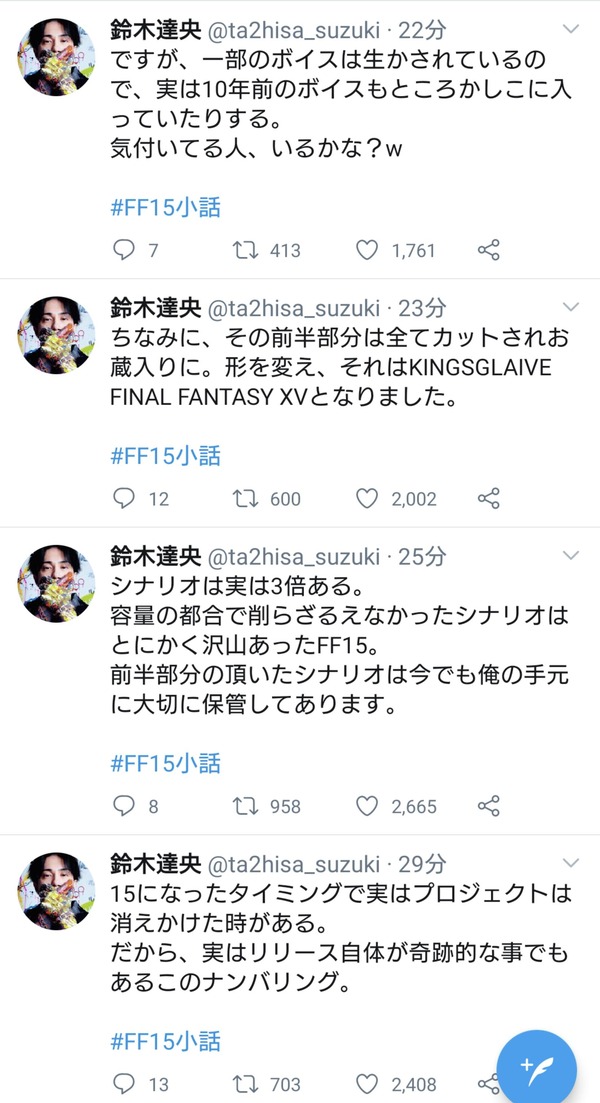Expand the options chevron on the 25分 tweet
This screenshot has width=600, height=1103.
[x=571, y=555]
